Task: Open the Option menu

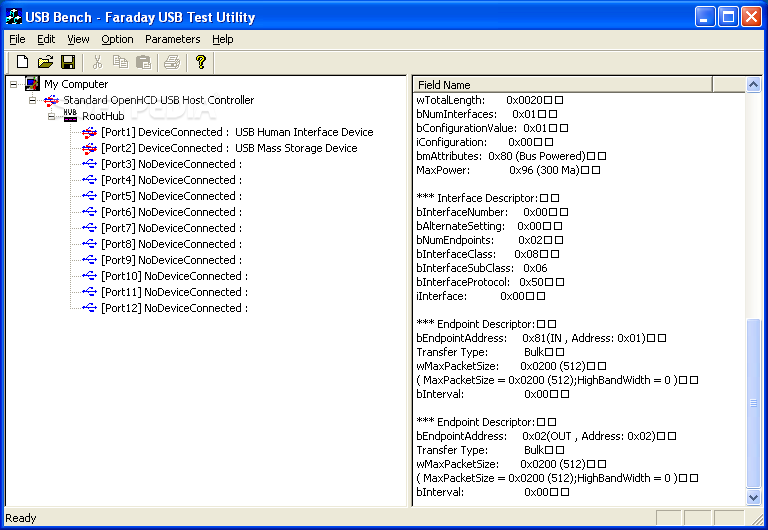Action: pos(117,39)
